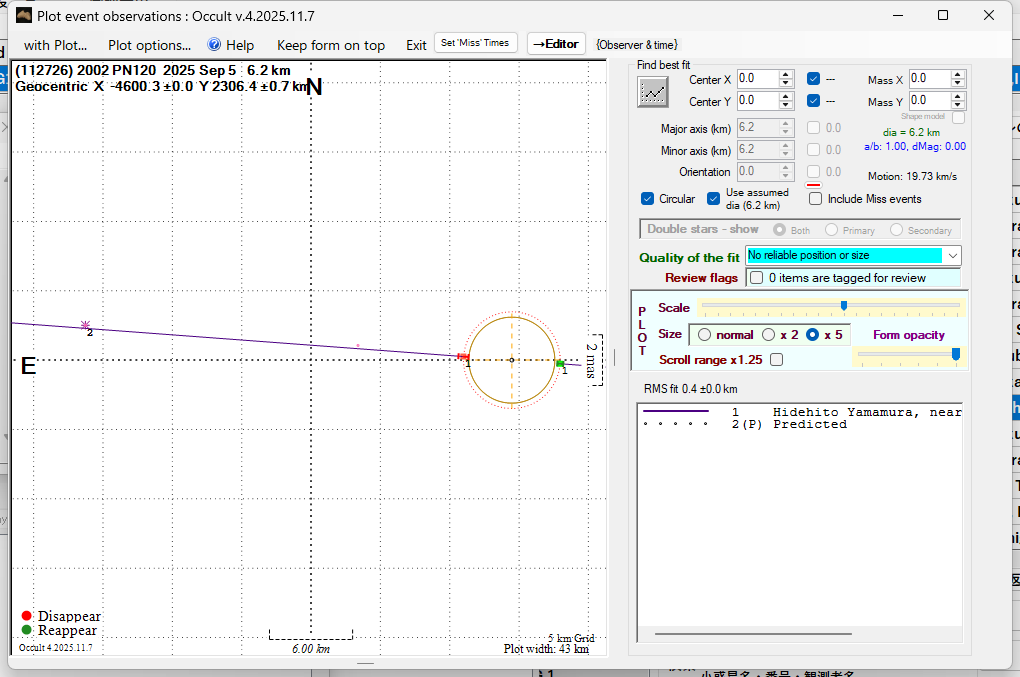Screen dimensions: 1020x677
Task: Increase Center X with up spinner arrow
Action: coord(786,74)
